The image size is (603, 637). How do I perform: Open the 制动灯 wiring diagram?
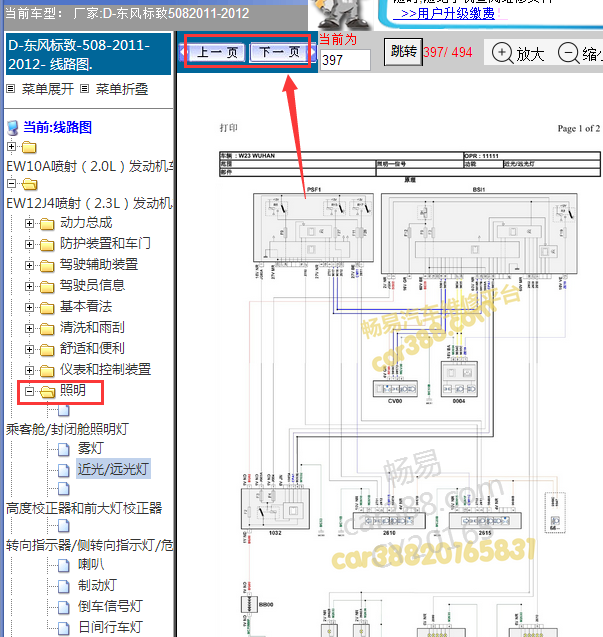97,585
